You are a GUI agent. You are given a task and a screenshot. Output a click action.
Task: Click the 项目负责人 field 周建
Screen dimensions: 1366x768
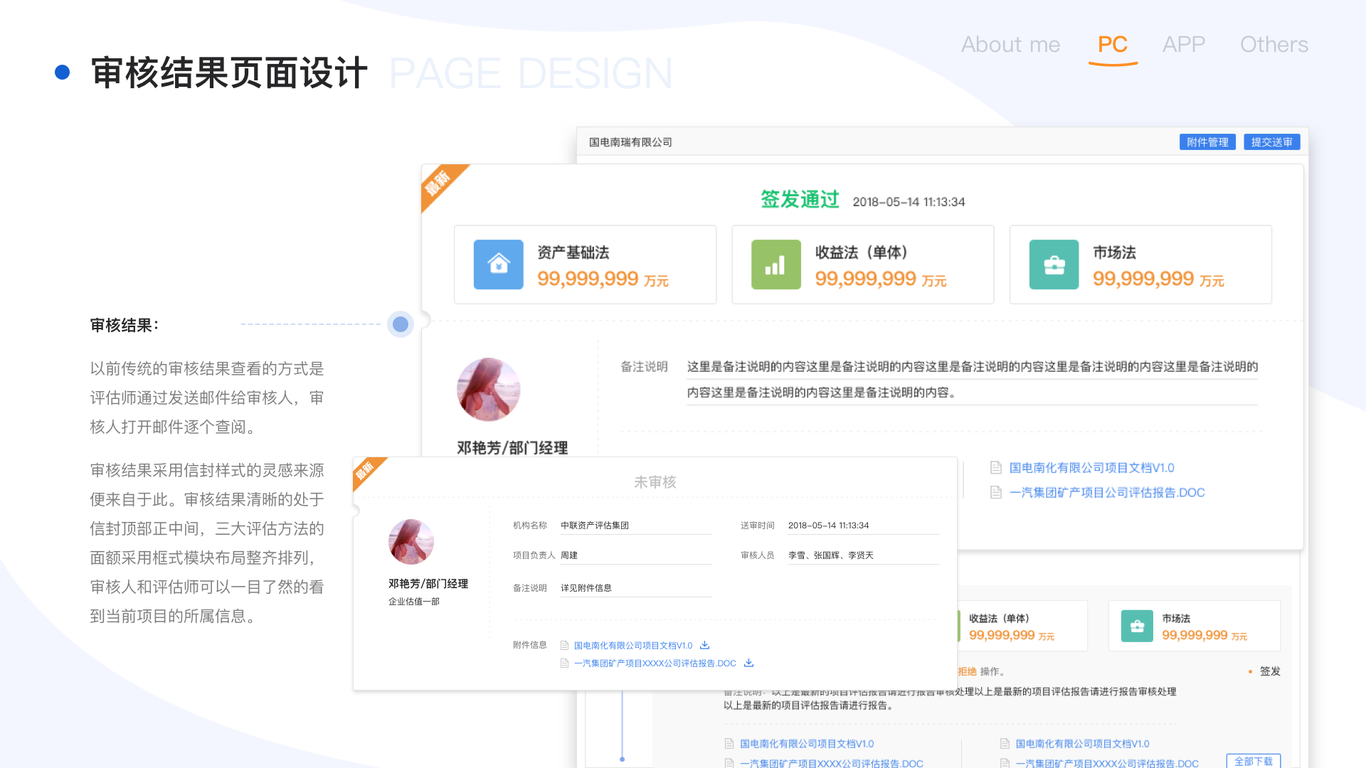click(635, 556)
